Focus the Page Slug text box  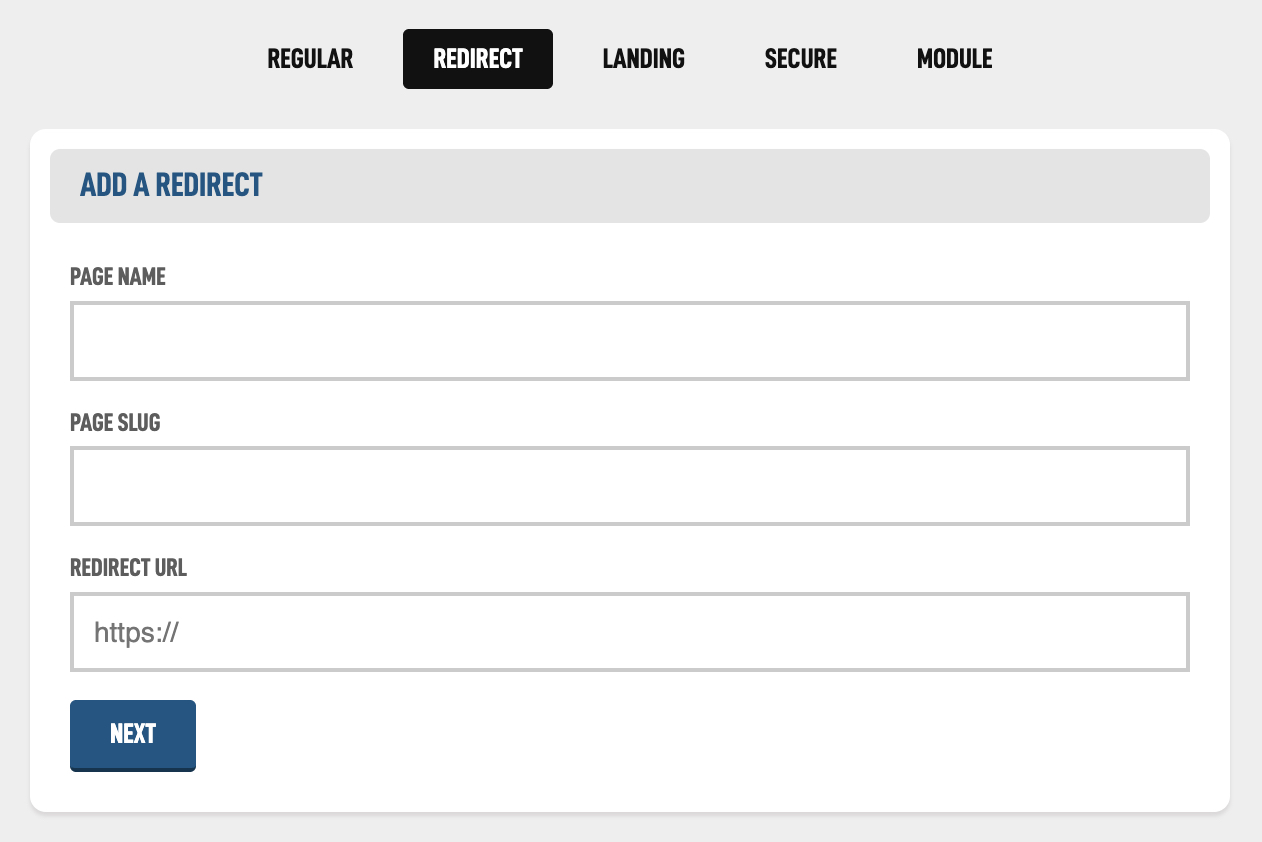click(x=629, y=486)
